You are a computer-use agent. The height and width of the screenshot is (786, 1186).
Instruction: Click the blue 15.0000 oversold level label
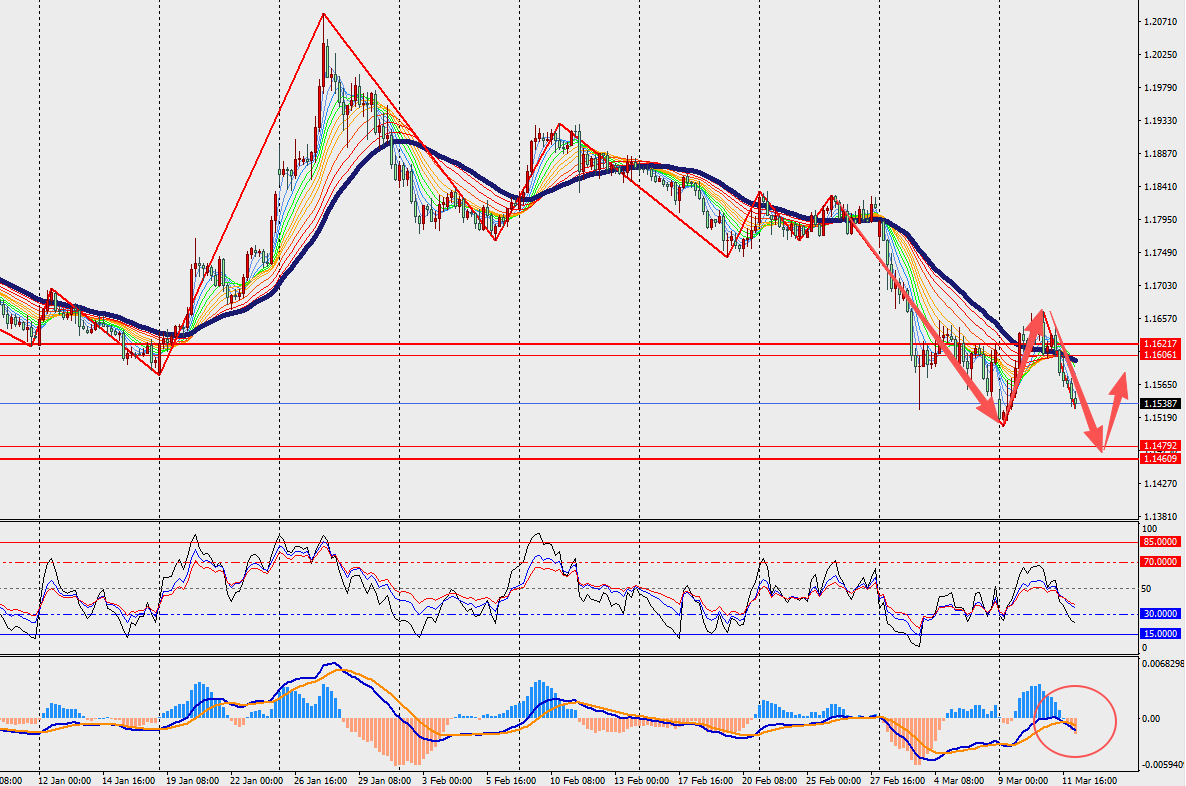[1160, 634]
